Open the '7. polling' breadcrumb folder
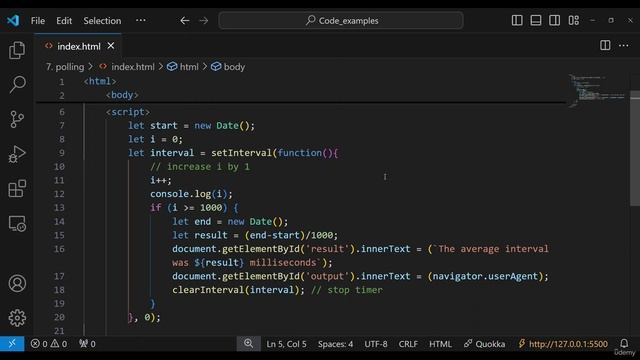640x360 pixels. [x=65, y=67]
